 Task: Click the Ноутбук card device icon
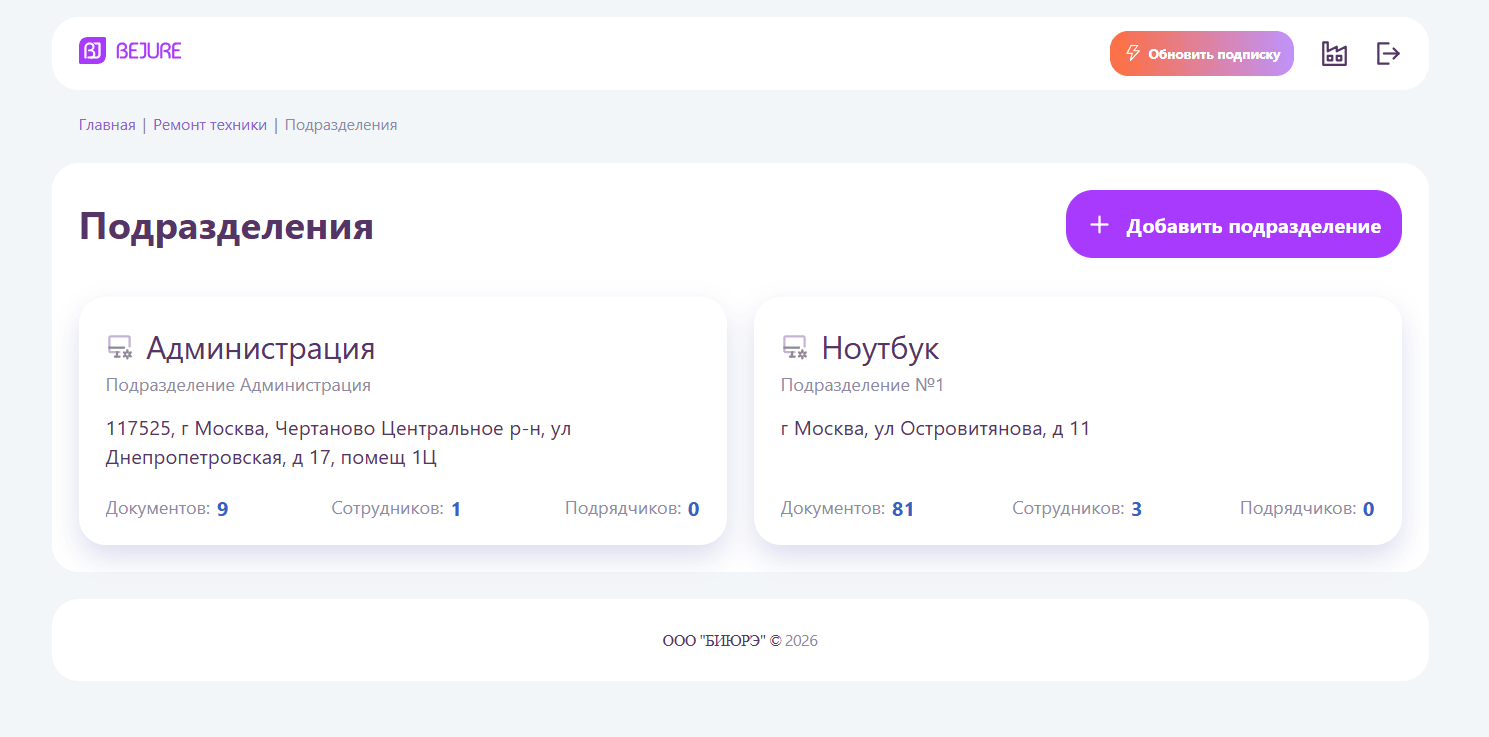pos(795,348)
